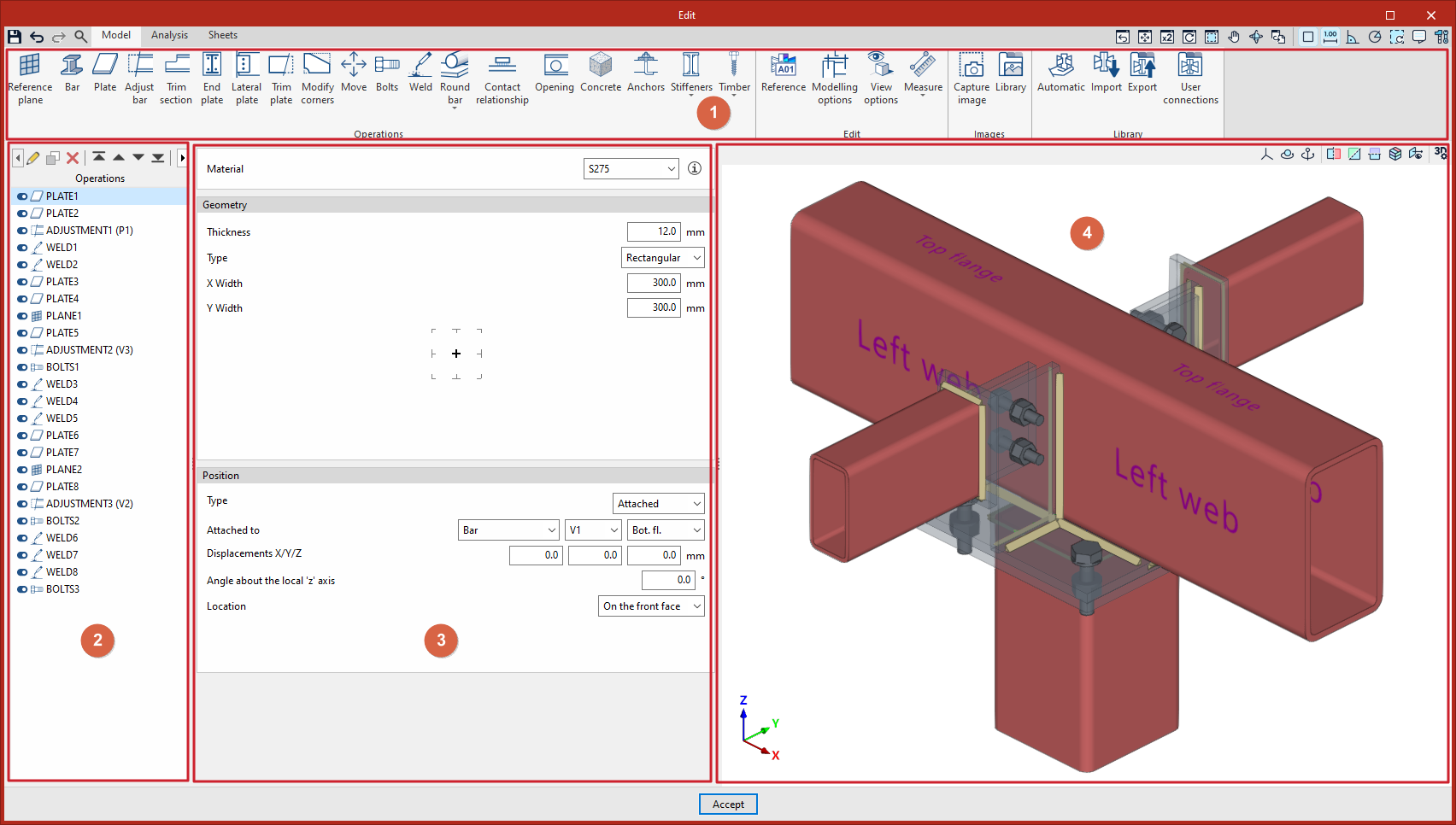
Task: Open the Bot. fl. face dropdown
Action: pyautogui.click(x=666, y=530)
